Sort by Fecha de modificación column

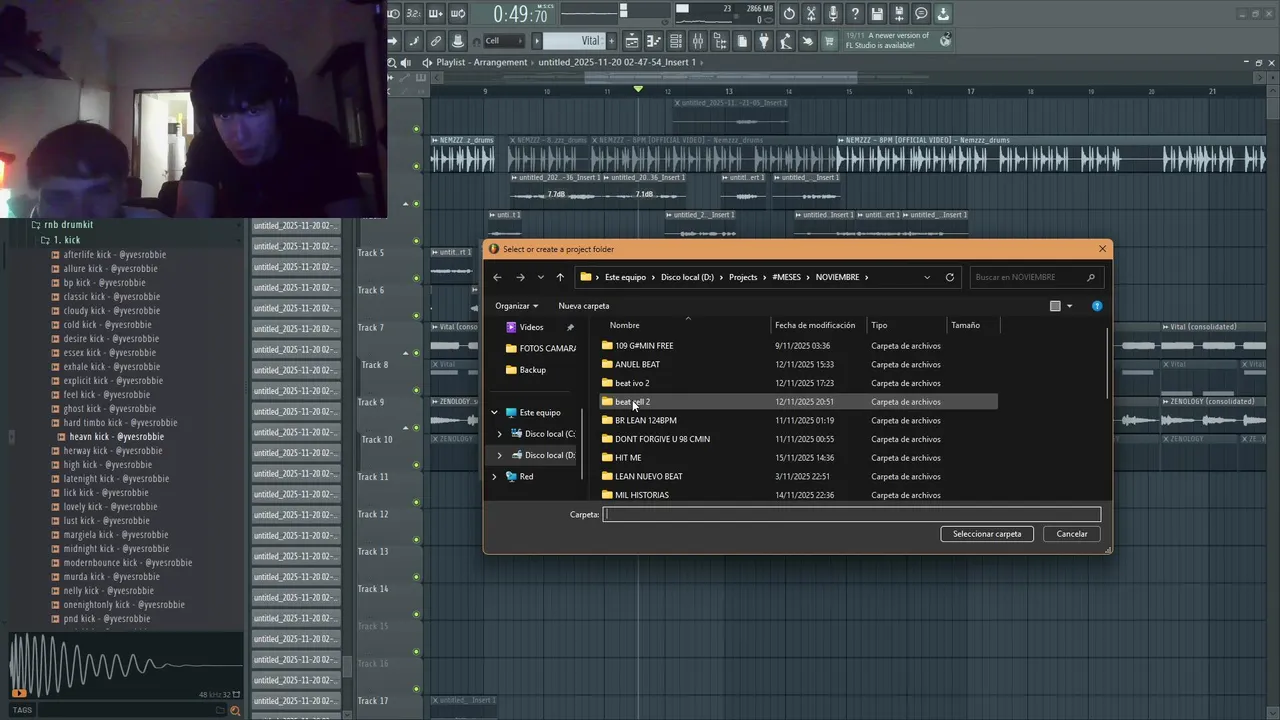[x=815, y=325]
